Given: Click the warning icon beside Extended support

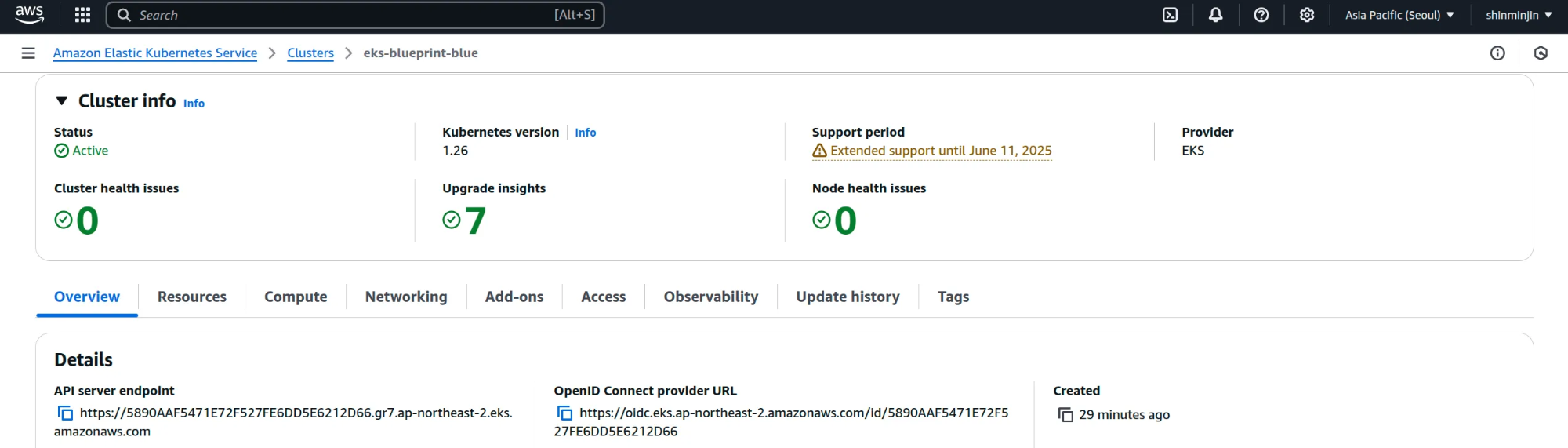Looking at the screenshot, I should [x=819, y=151].
